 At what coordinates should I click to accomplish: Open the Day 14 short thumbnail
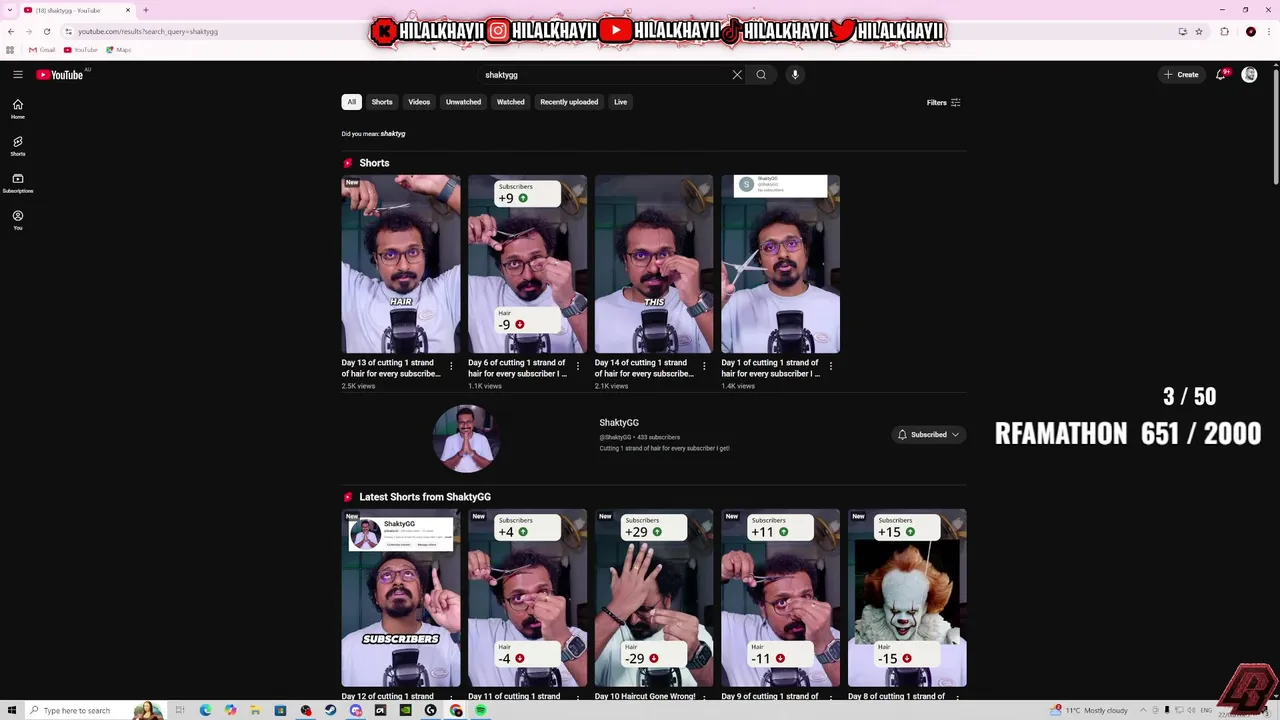[x=654, y=264]
